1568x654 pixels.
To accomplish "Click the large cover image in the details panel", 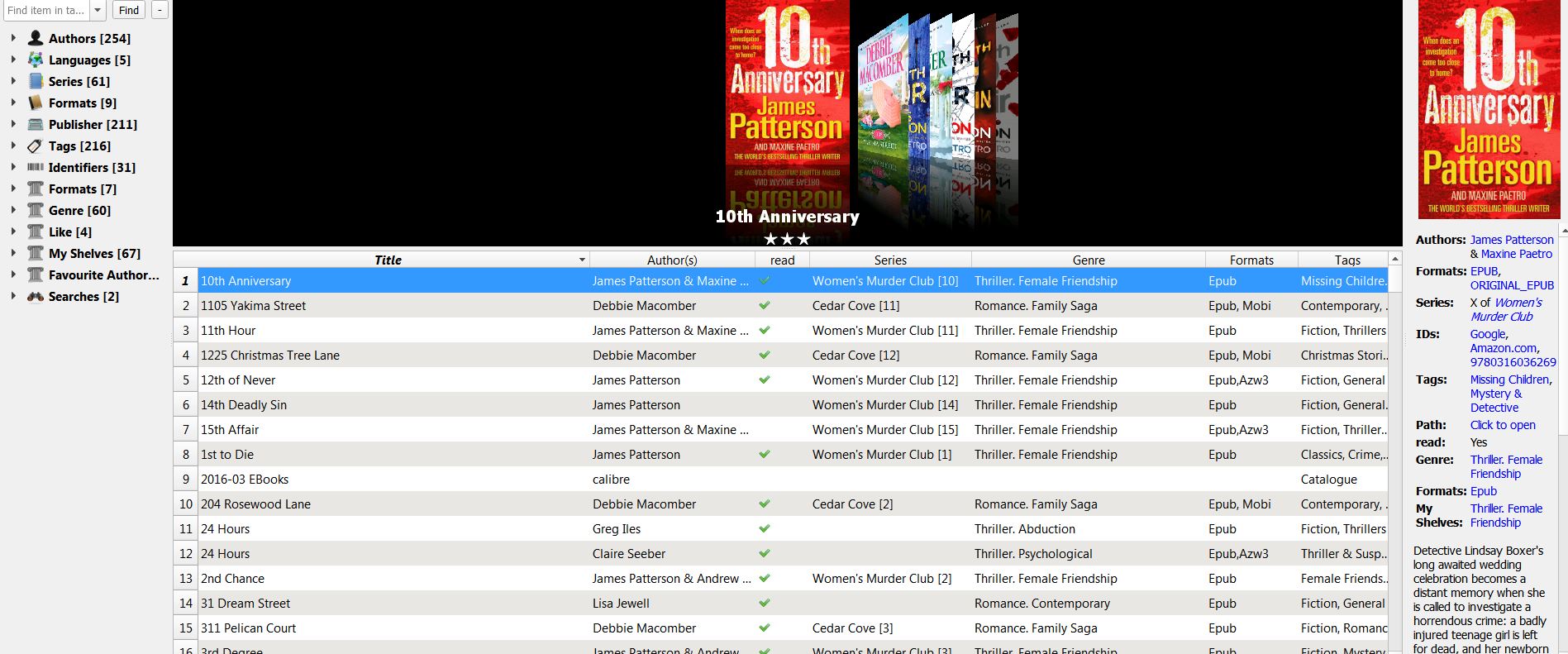I will (1489, 109).
